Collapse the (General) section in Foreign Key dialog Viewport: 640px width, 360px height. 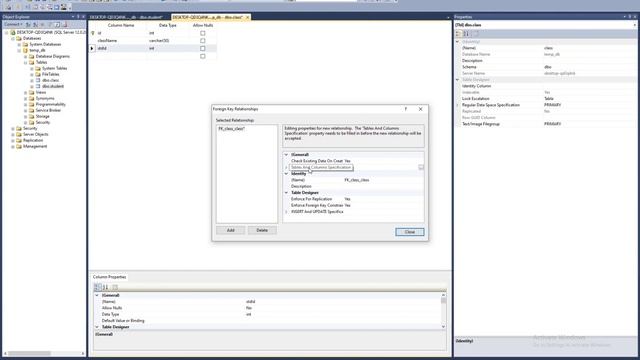coord(286,155)
